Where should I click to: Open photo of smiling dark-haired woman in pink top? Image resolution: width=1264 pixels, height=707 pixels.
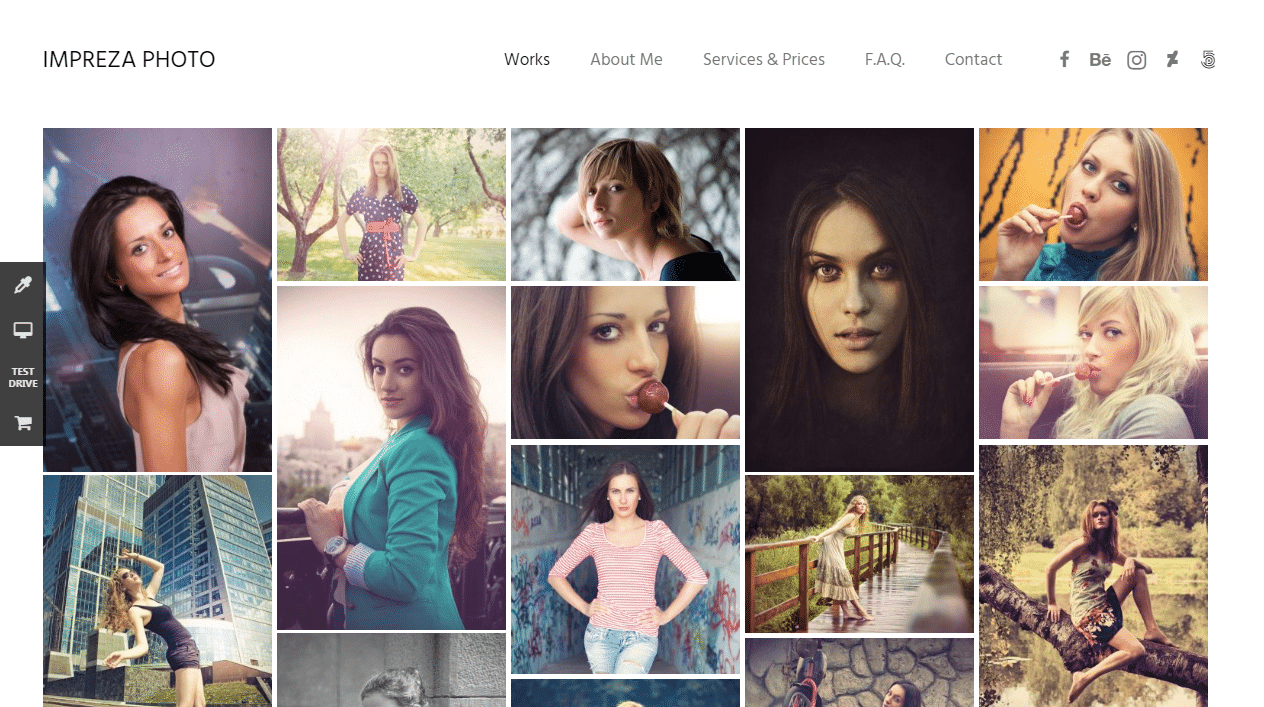click(157, 300)
